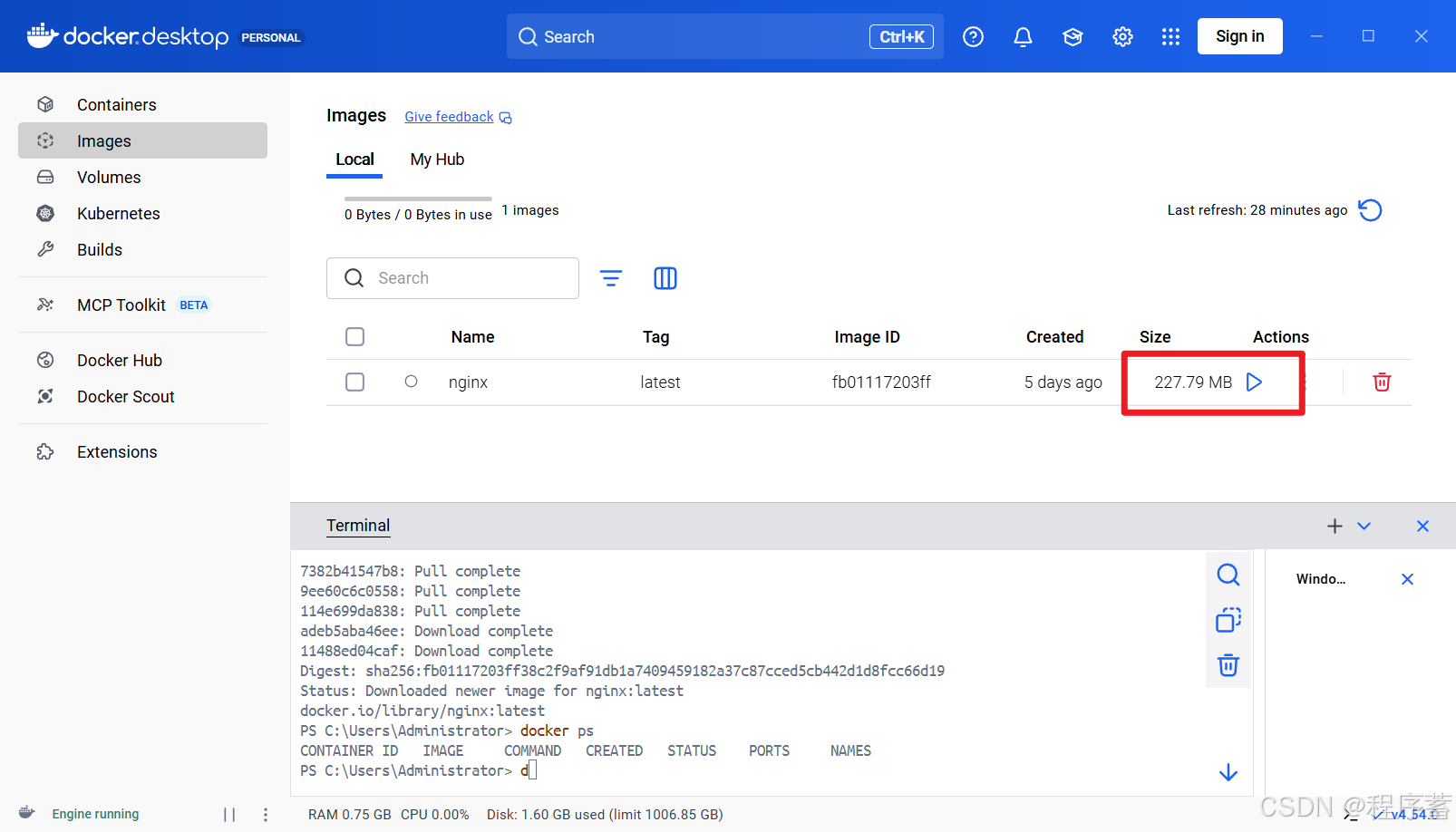Click the nginx image name
1456x832 pixels.
pos(468,382)
